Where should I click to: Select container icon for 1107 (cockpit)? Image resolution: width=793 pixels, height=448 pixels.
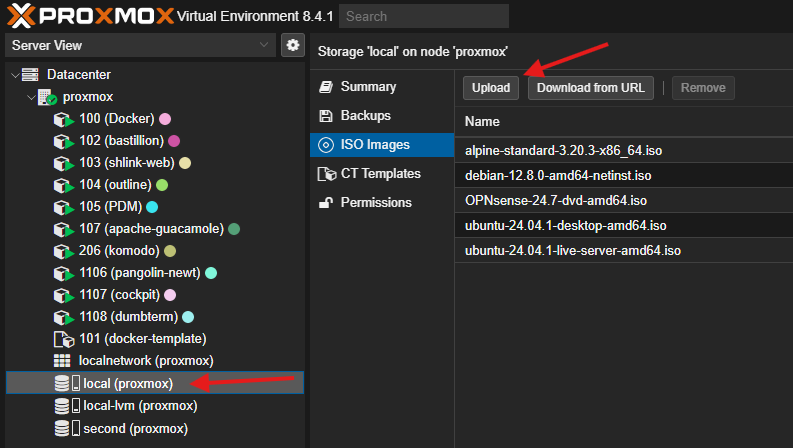(64, 295)
